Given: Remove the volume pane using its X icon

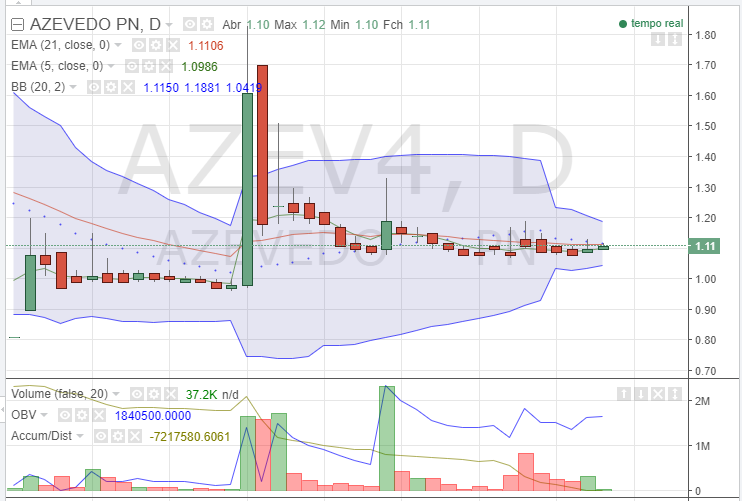Looking at the screenshot, I should click(x=658, y=394).
